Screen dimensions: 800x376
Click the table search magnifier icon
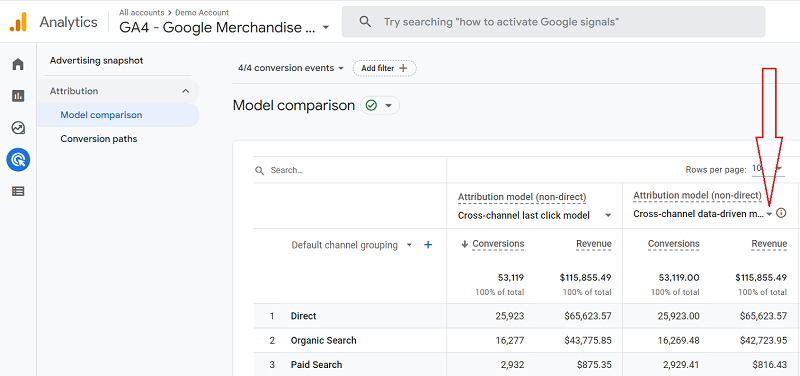tap(260, 170)
